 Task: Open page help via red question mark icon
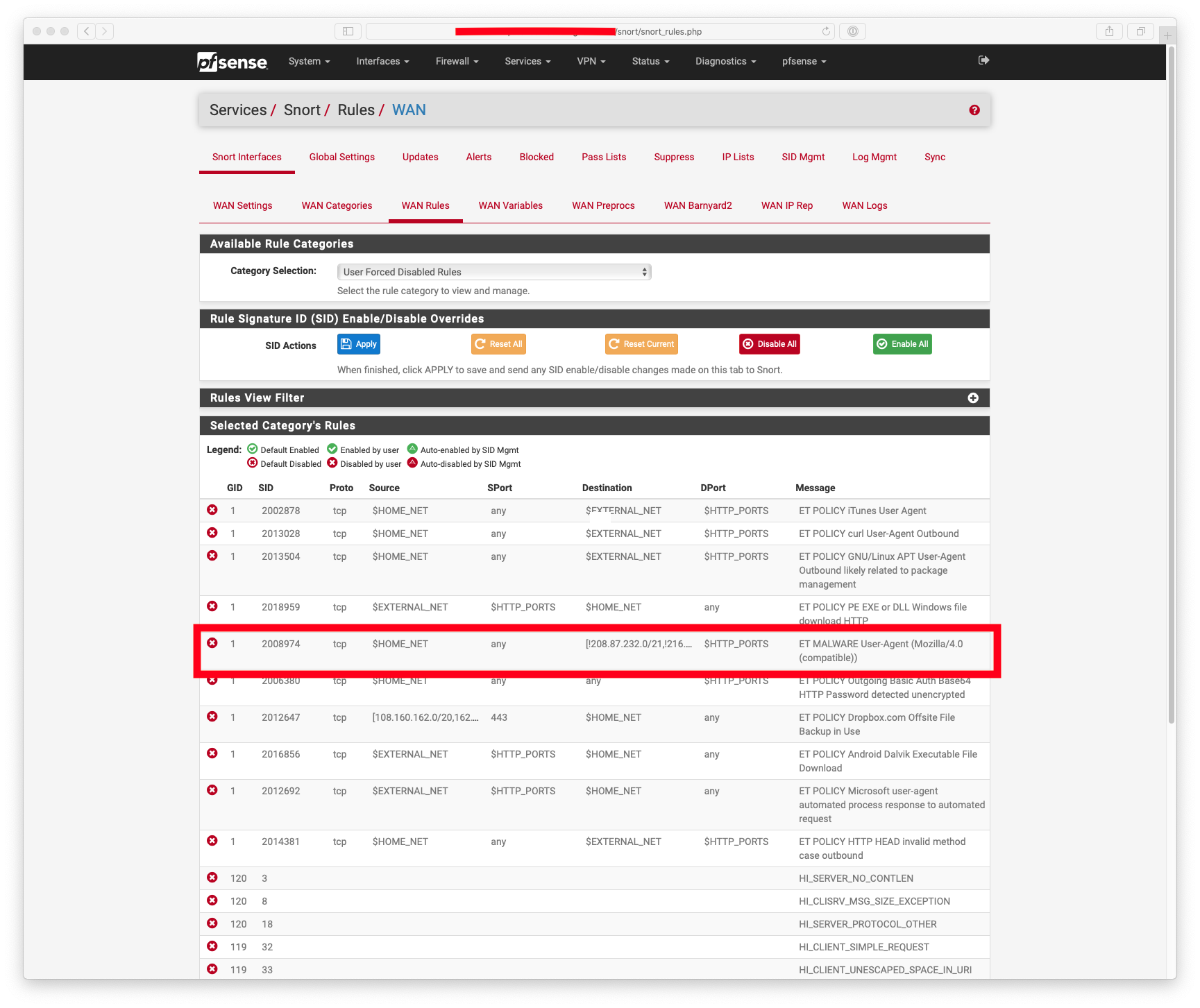tap(974, 110)
